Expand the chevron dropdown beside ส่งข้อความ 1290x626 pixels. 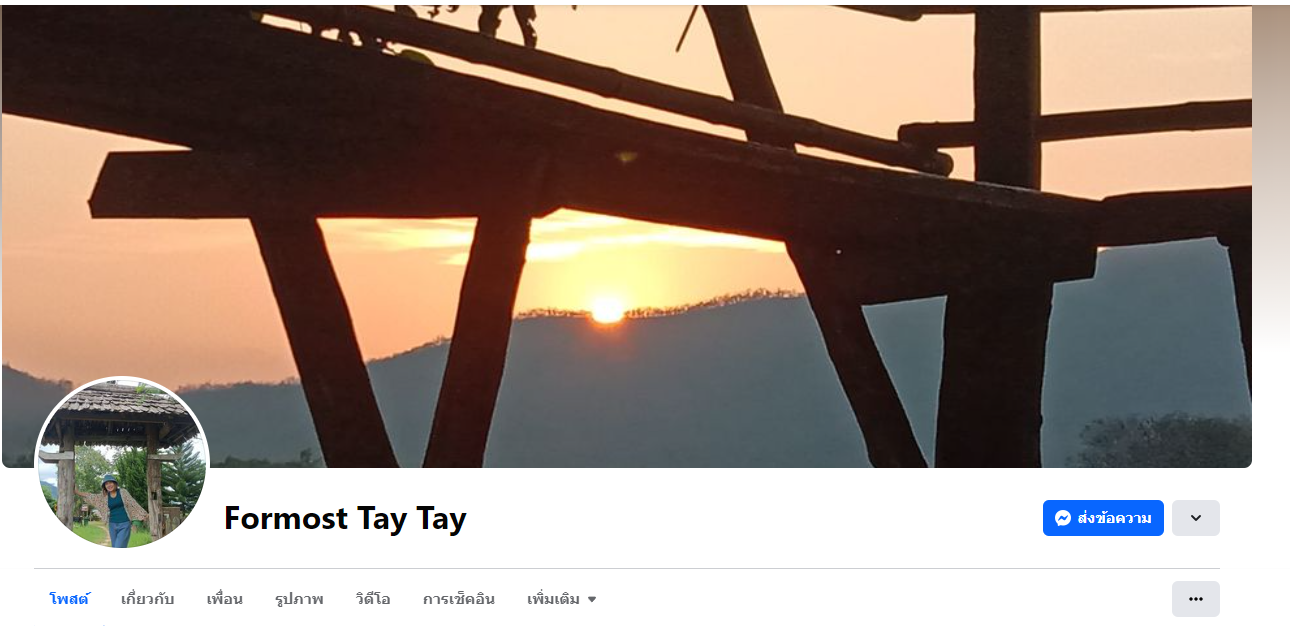1195,518
